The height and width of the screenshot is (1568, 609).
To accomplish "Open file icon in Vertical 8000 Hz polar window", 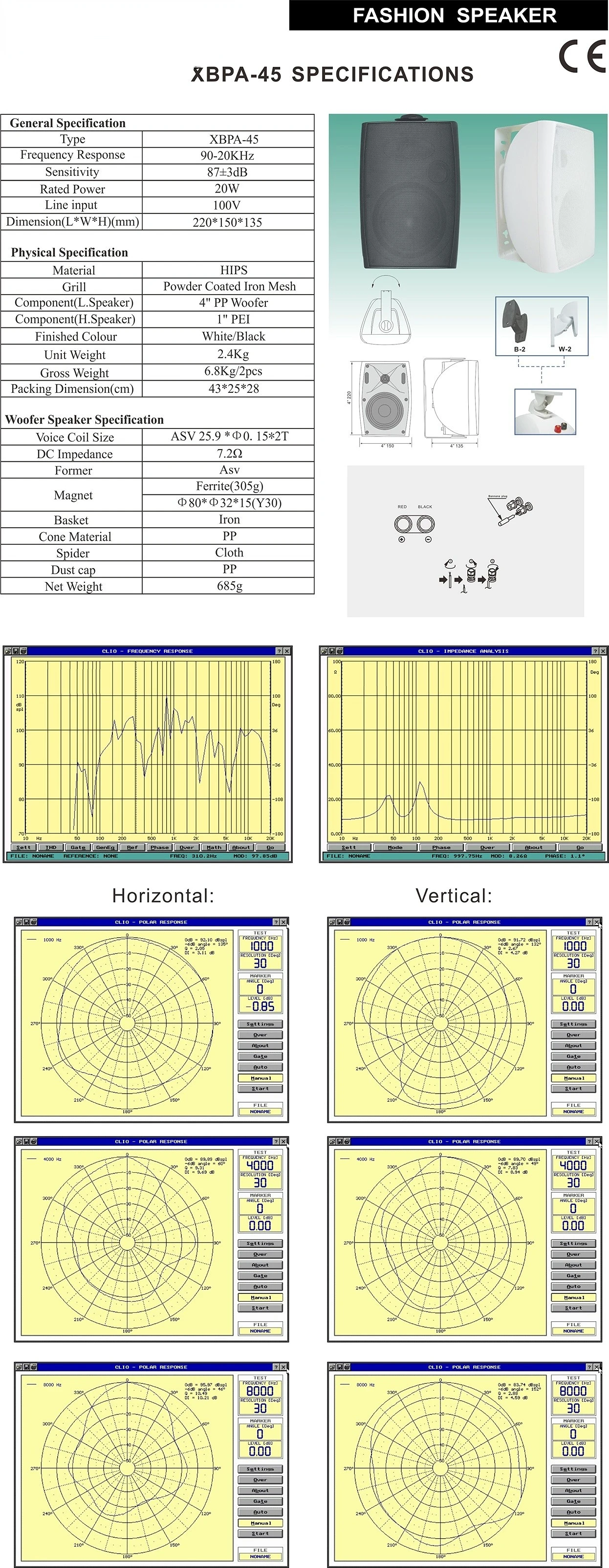I will pos(332,1367).
